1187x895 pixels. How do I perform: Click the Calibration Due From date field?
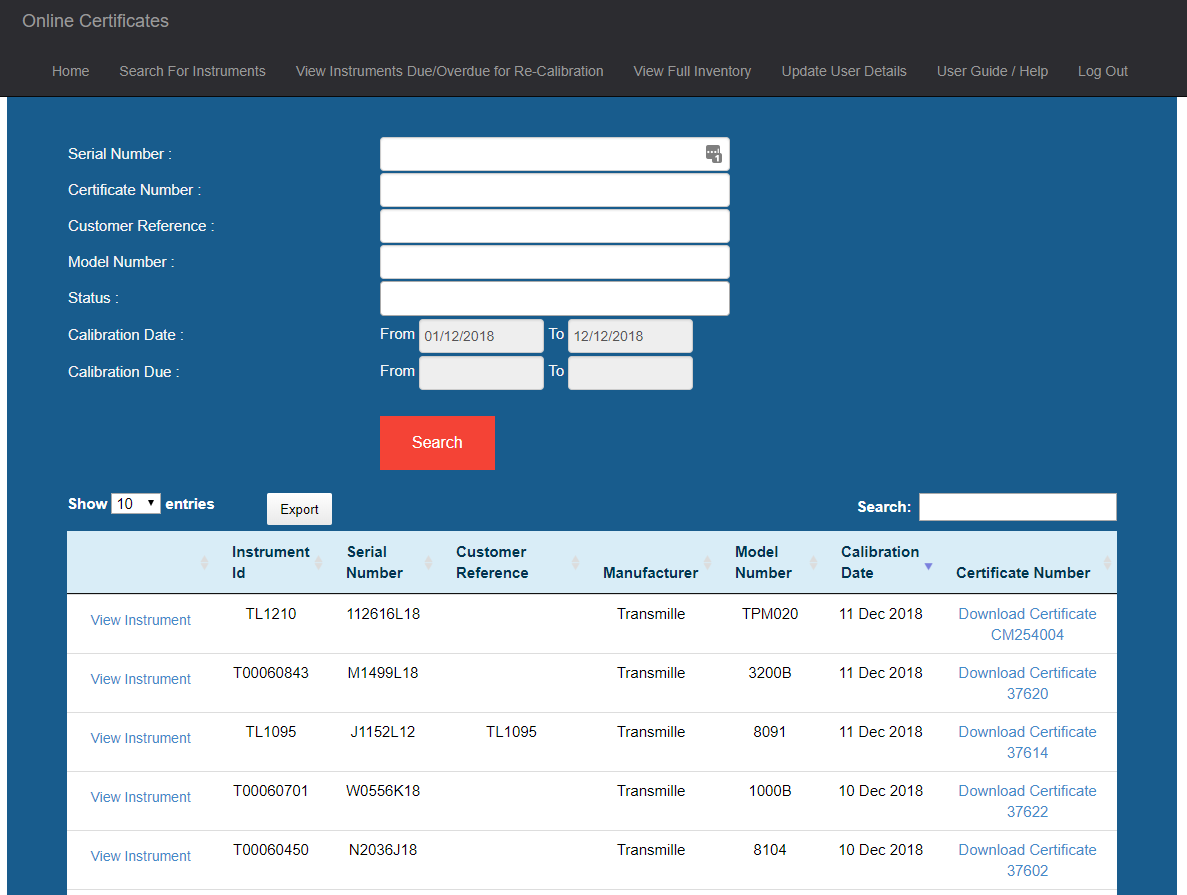481,373
